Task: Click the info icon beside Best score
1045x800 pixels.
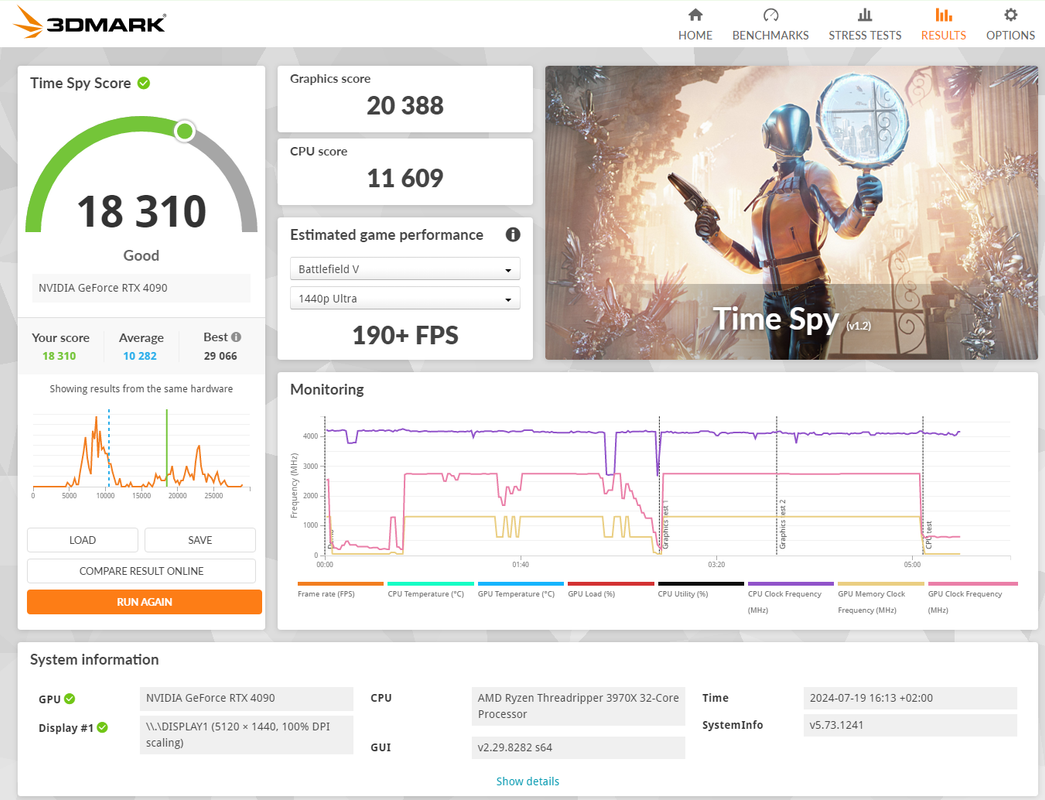Action: pyautogui.click(x=236, y=337)
